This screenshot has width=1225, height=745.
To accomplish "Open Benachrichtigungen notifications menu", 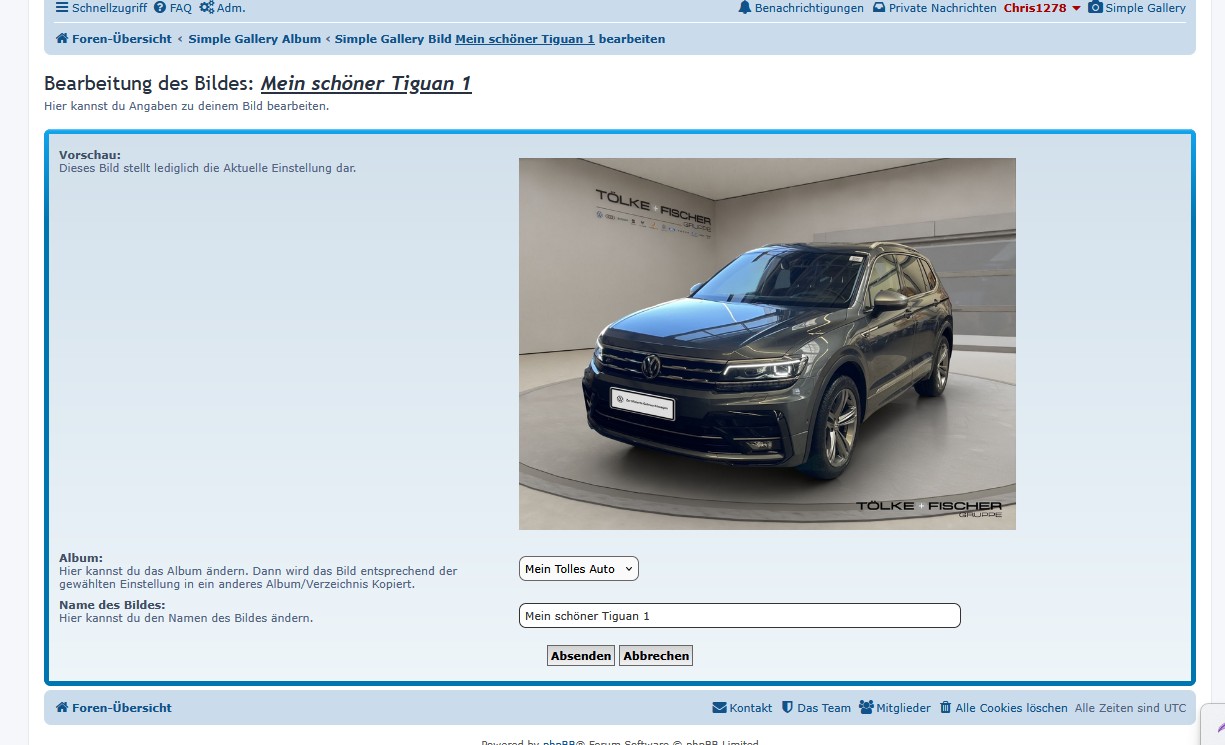I will [x=809, y=8].
